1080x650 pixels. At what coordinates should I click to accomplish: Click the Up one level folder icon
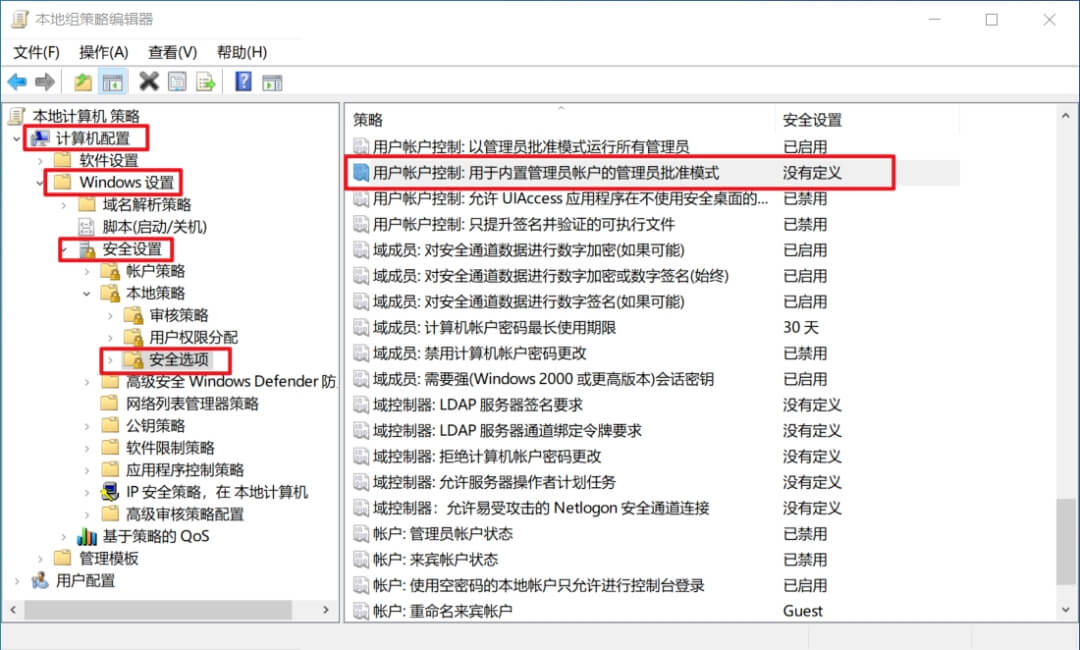pyautogui.click(x=83, y=82)
